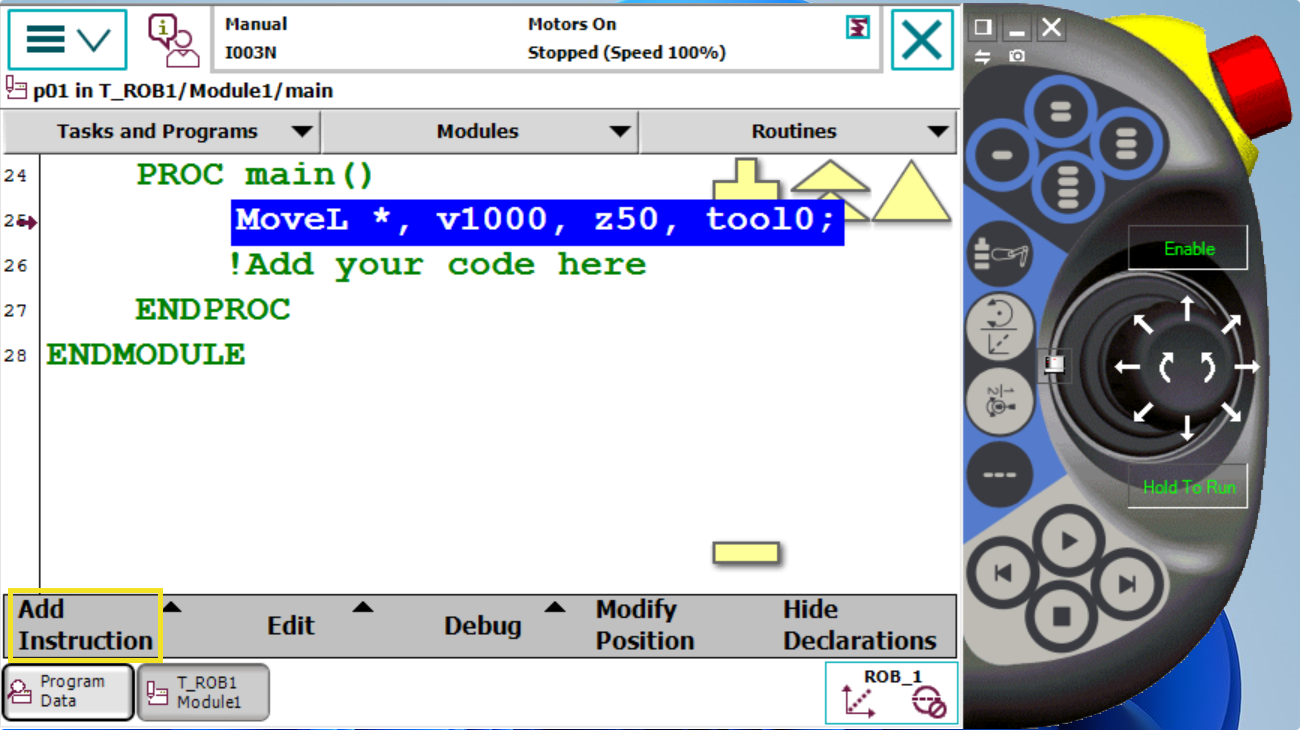Expand the Modules dropdown
This screenshot has width=1300, height=730.
pos(478,131)
